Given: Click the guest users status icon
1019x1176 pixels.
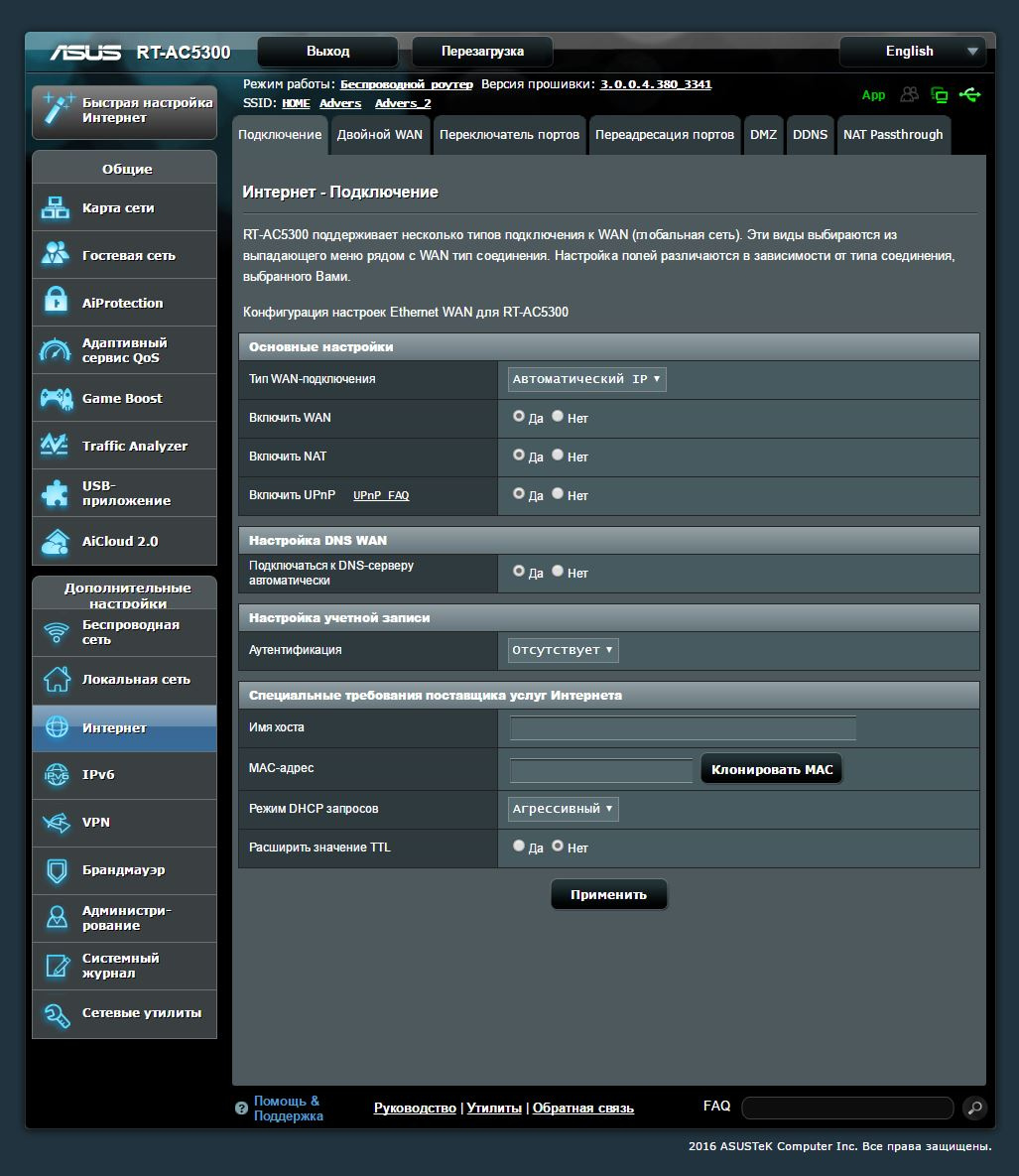Looking at the screenshot, I should (x=910, y=94).
